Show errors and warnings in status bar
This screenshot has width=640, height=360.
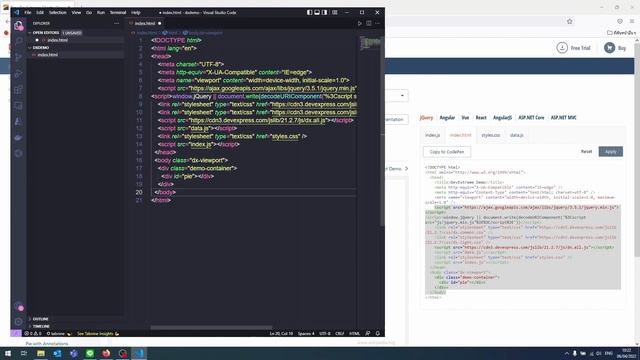pos(33,333)
